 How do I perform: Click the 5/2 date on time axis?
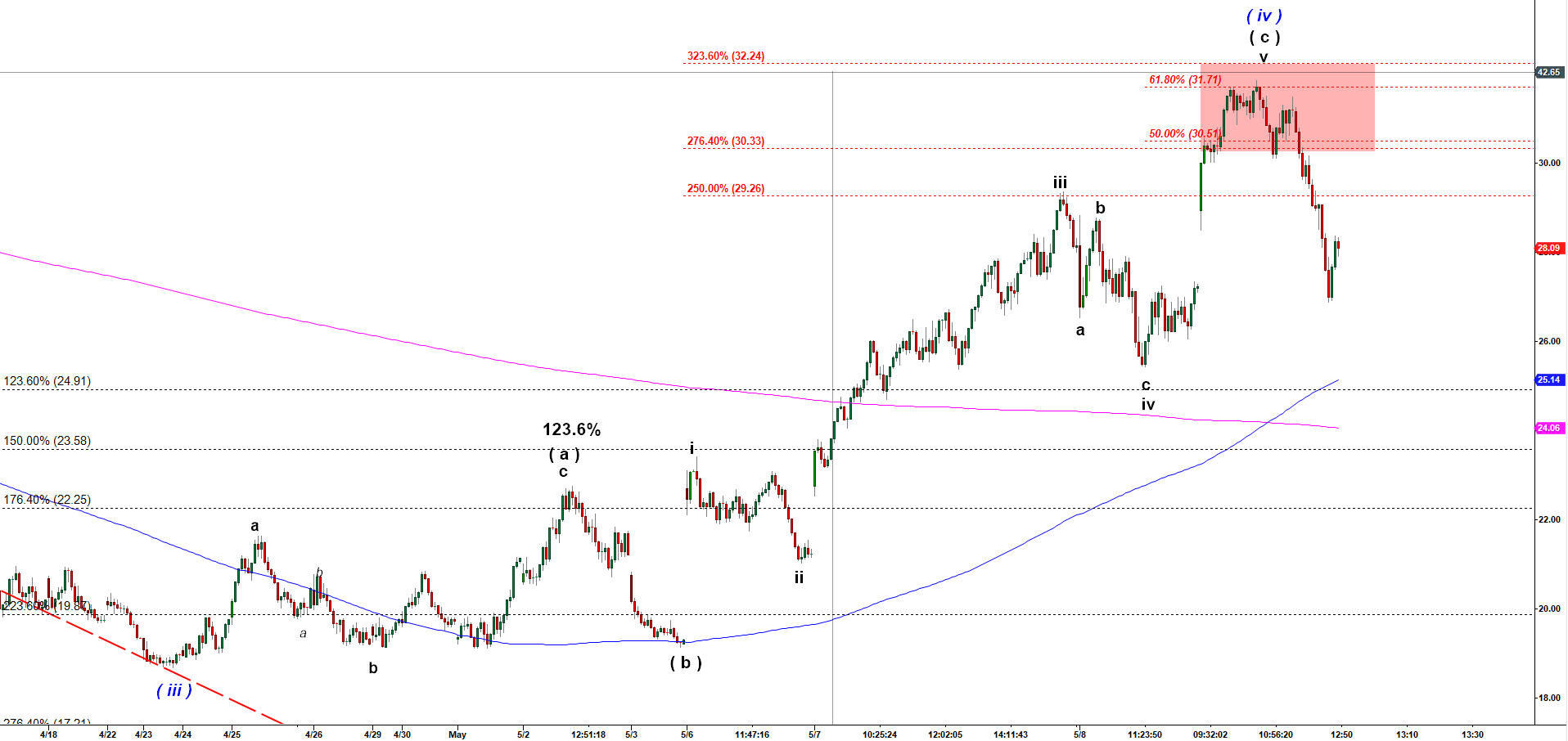pyautogui.click(x=523, y=734)
